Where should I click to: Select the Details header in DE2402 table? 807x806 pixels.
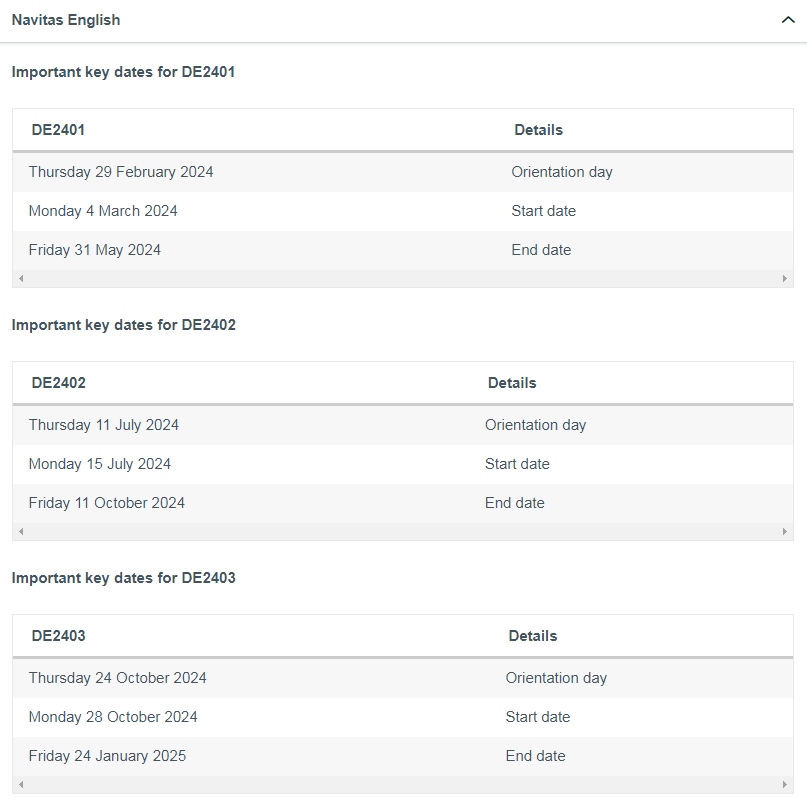click(512, 383)
